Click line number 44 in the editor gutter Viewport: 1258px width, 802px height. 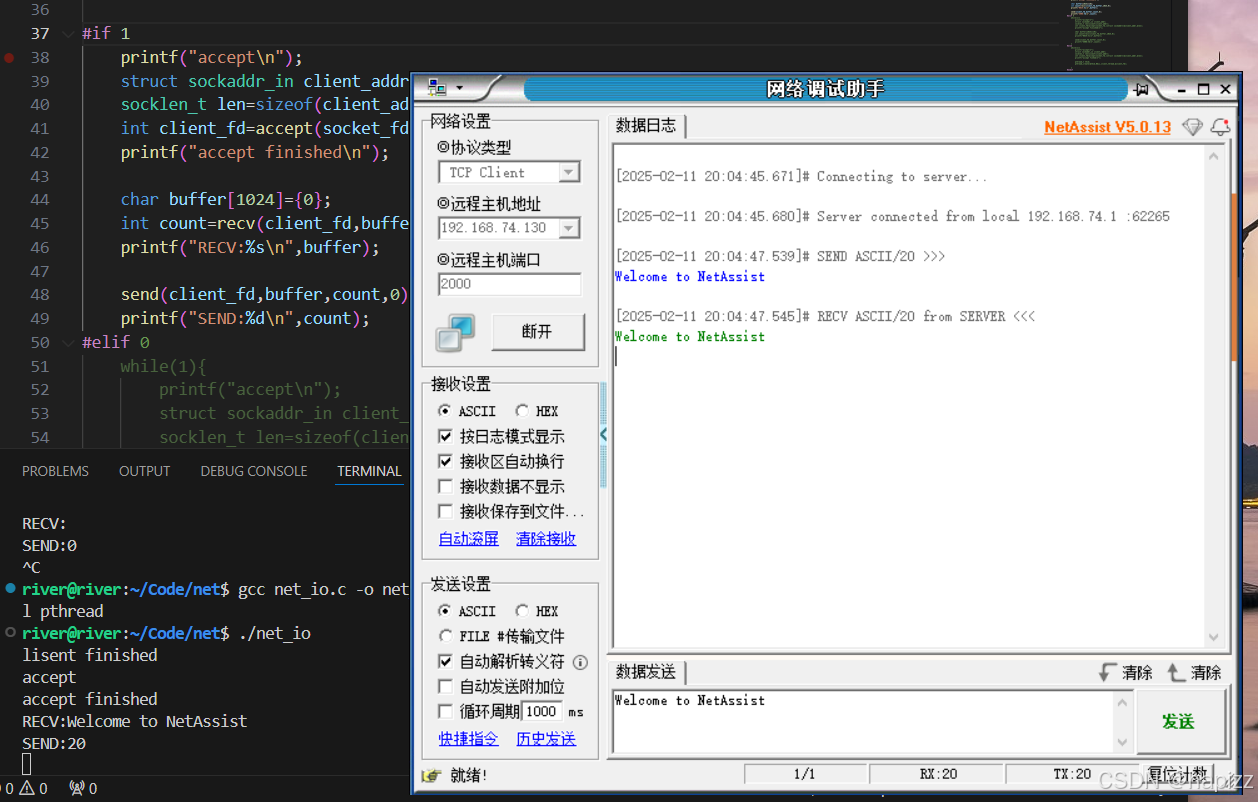tap(39, 199)
